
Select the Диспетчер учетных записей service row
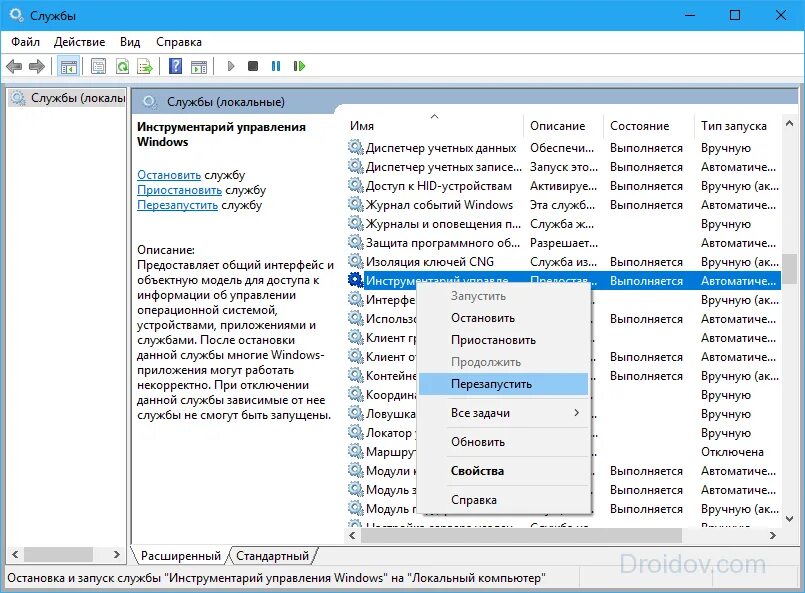click(563, 167)
